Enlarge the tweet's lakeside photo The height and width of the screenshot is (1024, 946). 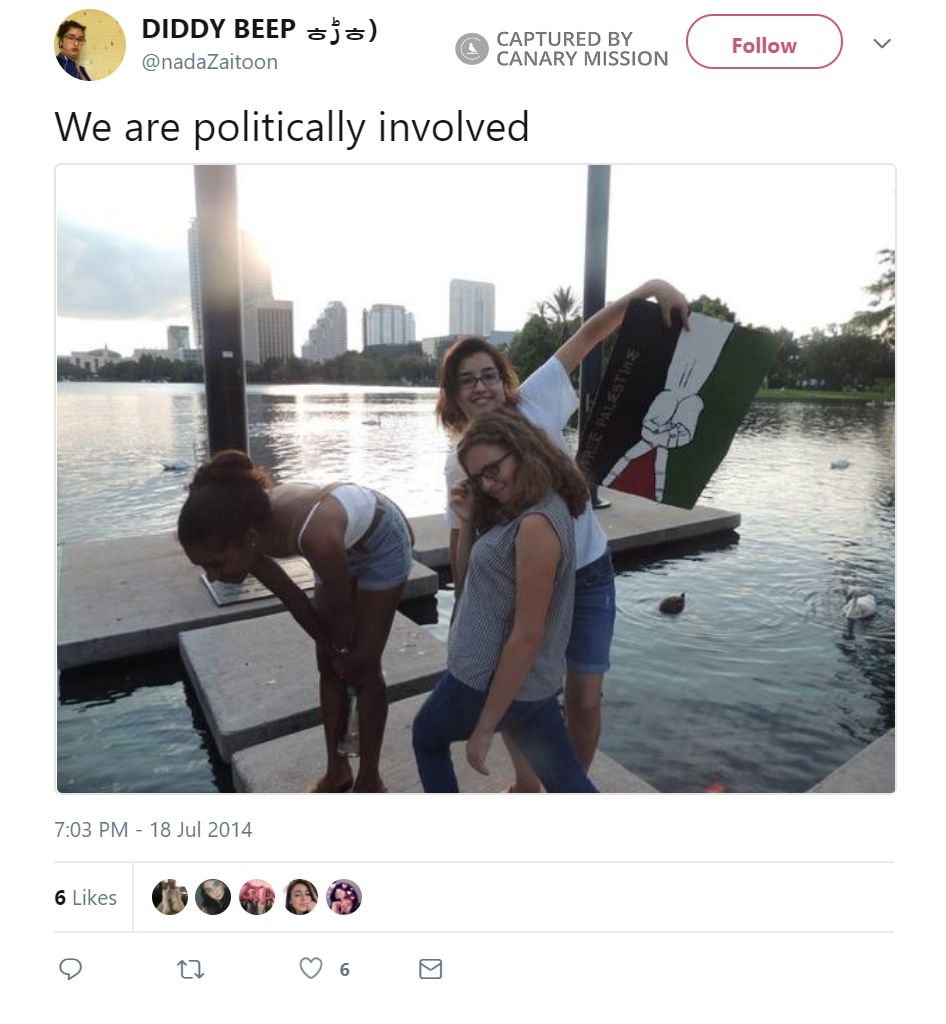pos(475,478)
